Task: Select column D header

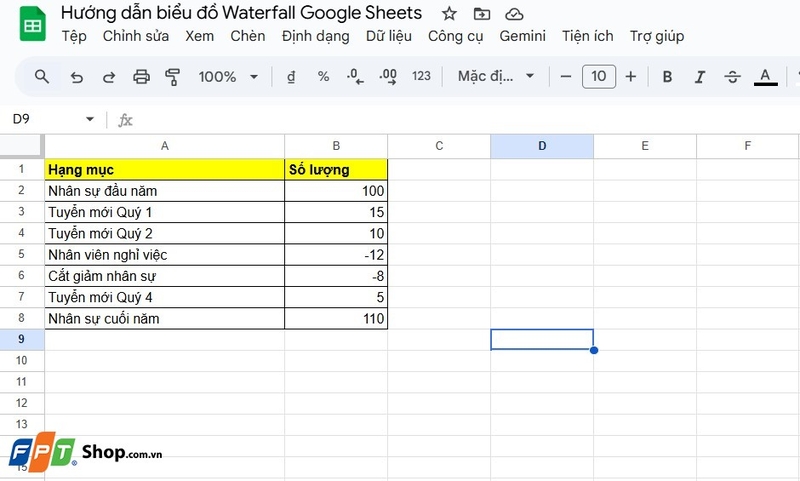Action: pyautogui.click(x=542, y=146)
